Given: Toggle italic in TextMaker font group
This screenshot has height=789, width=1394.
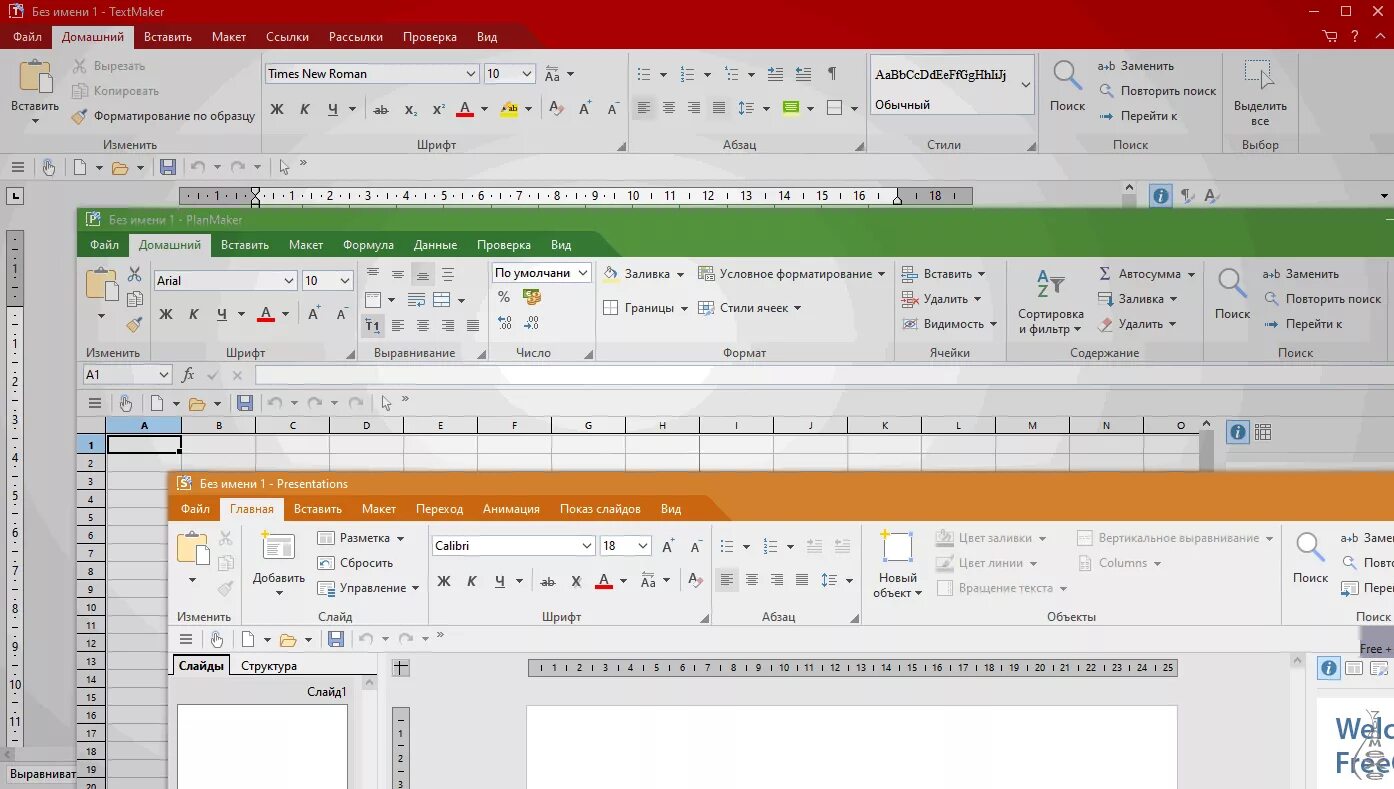Looking at the screenshot, I should pos(305,109).
